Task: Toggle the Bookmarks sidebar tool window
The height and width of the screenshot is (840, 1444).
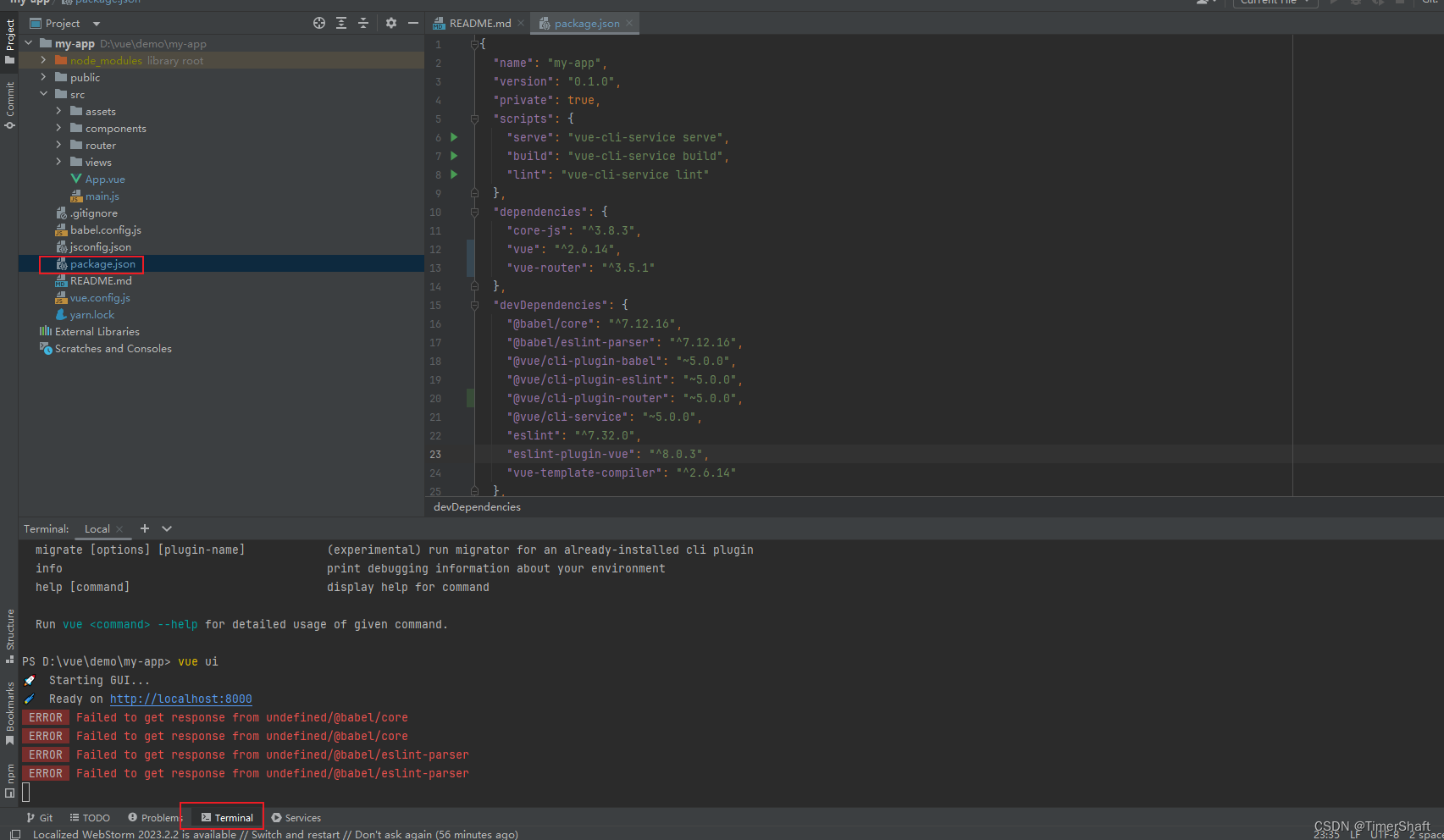Action: point(10,713)
